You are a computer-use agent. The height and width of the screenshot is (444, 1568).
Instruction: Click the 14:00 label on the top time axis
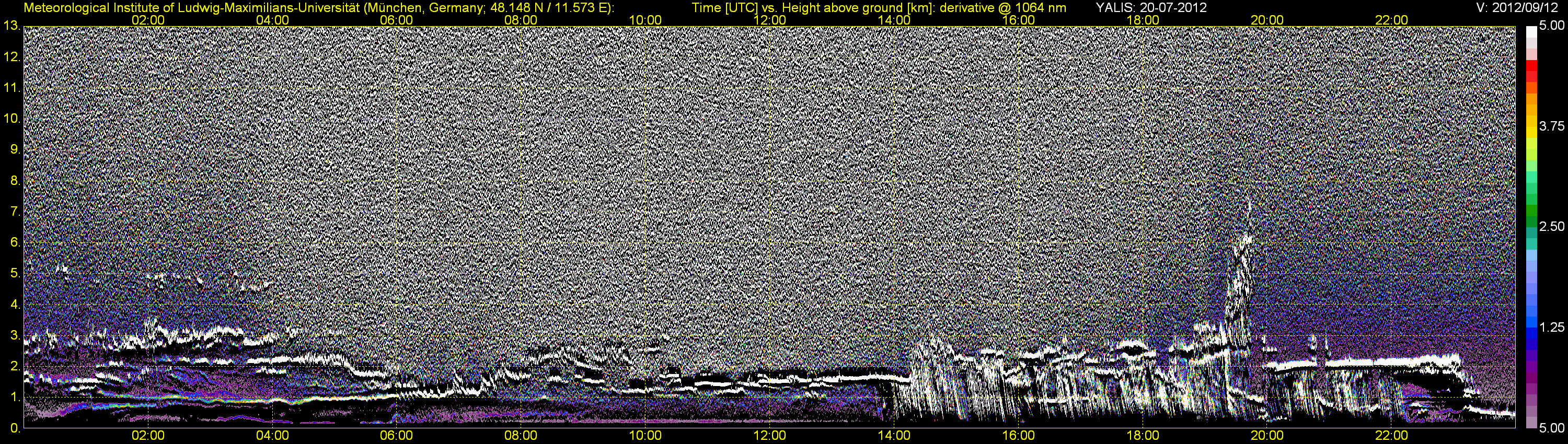tap(894, 20)
